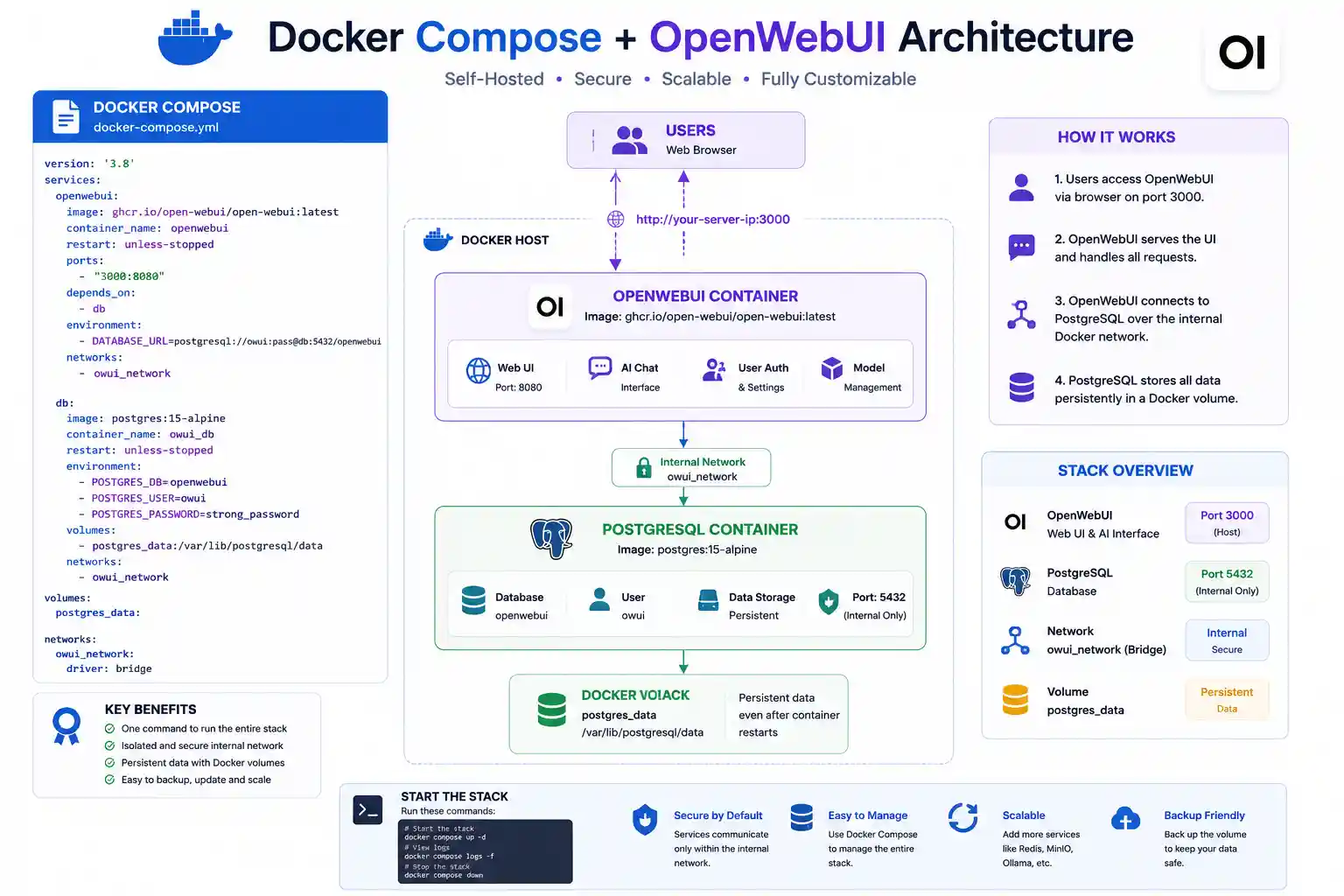
Task: Click the Backup Friendly cloud plus icon
Action: (1125, 819)
